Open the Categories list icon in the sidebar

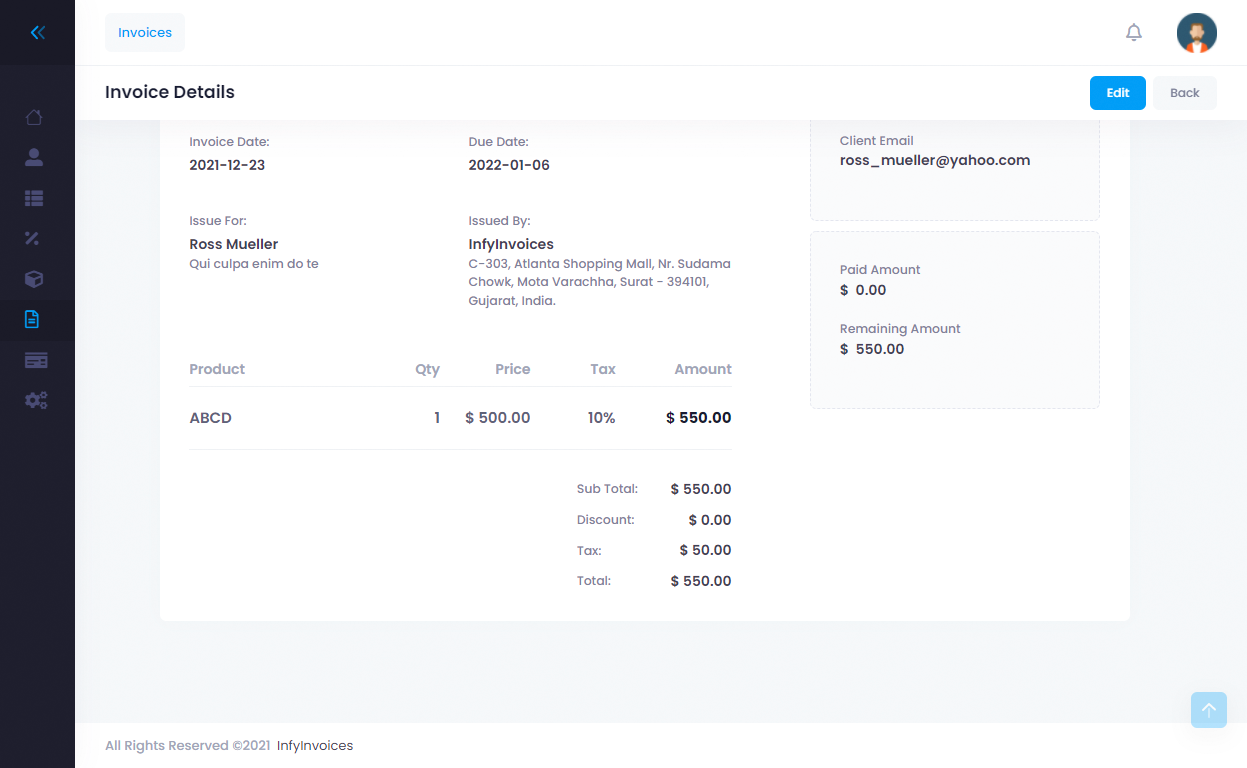[x=34, y=198]
